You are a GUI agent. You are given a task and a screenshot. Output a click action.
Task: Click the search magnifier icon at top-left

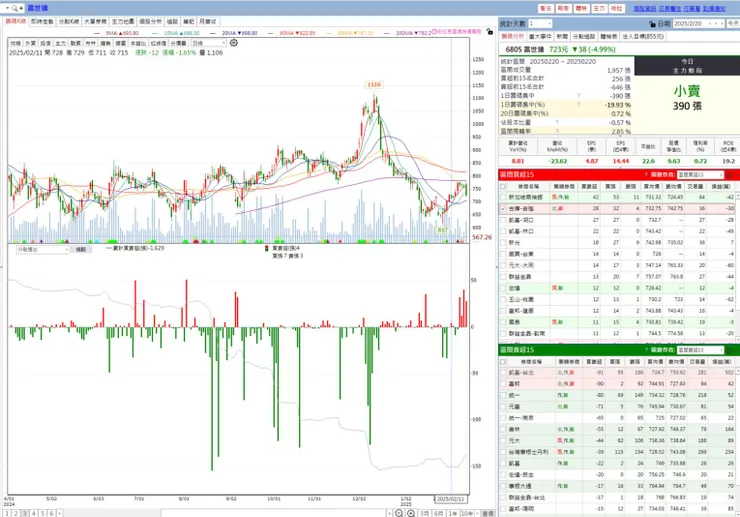[x=15, y=8]
